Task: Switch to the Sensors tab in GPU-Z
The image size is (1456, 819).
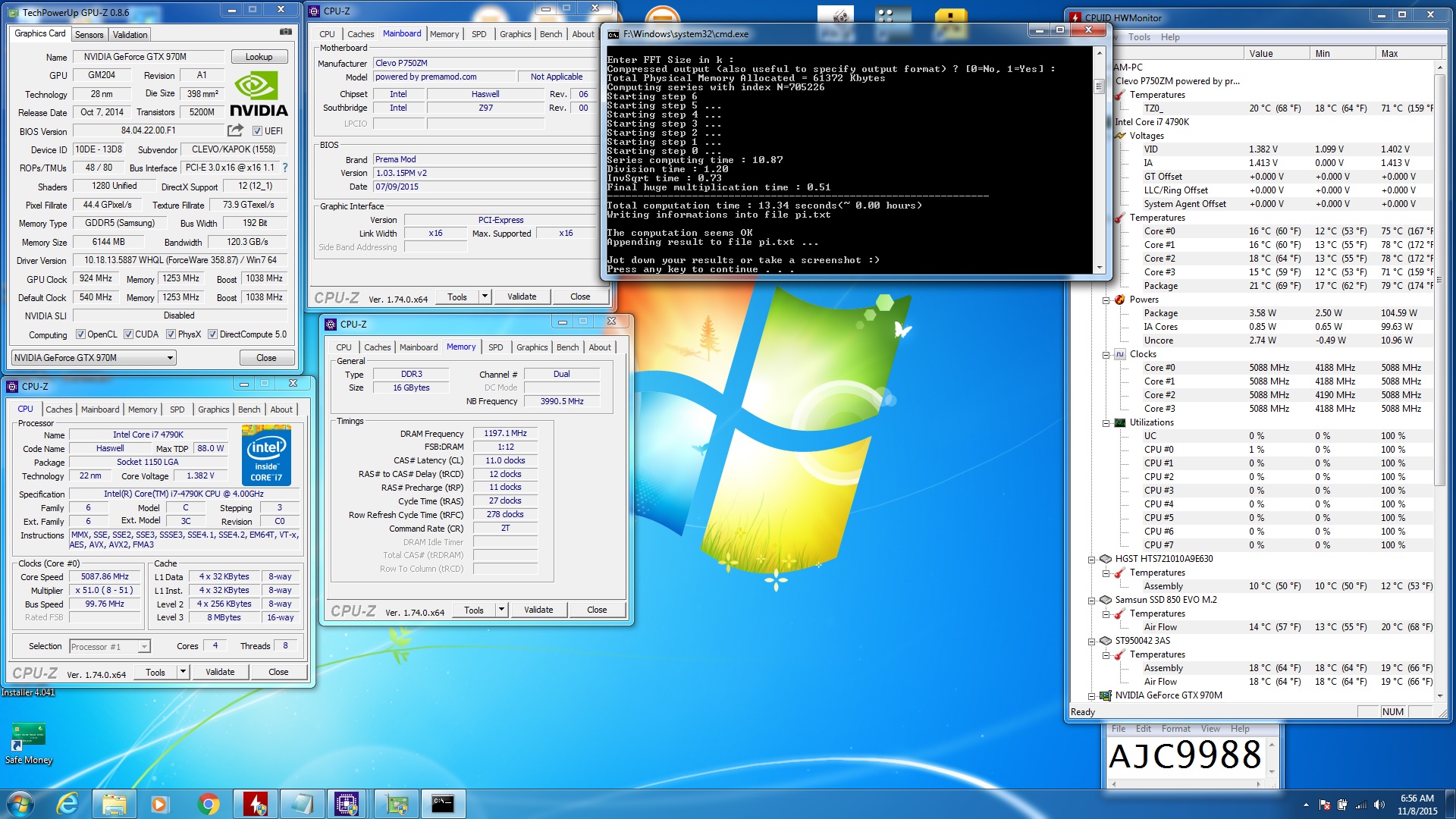Action: click(x=89, y=35)
